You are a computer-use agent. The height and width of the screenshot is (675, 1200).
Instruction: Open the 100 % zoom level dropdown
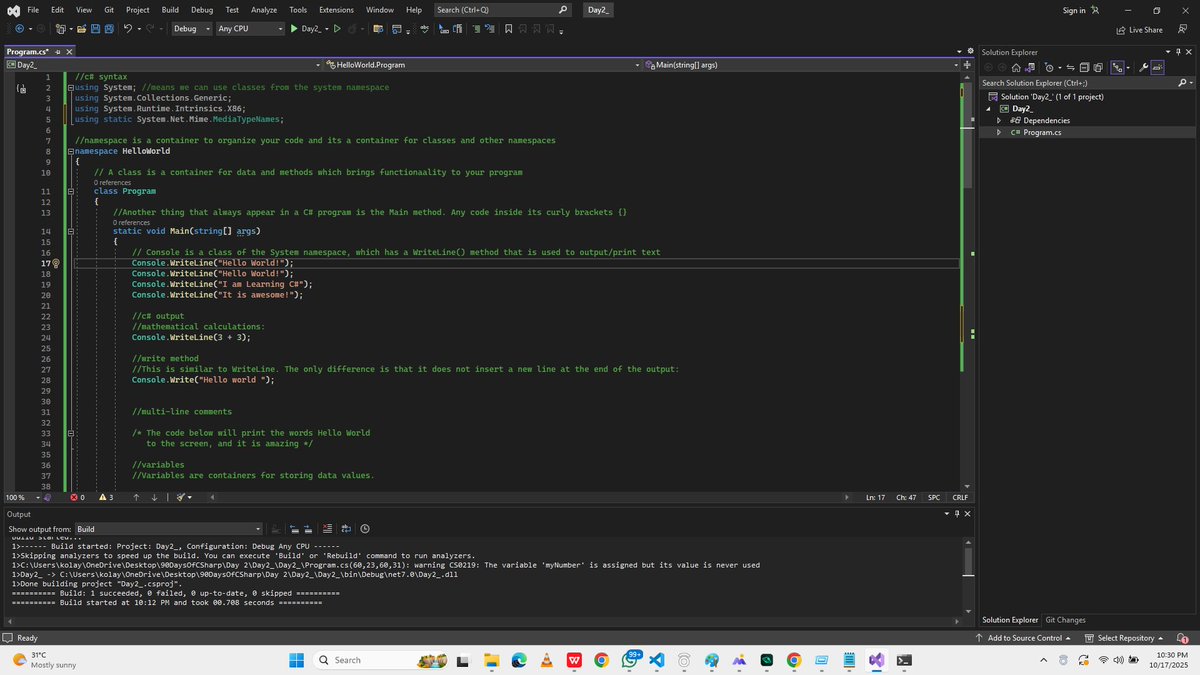[24, 497]
